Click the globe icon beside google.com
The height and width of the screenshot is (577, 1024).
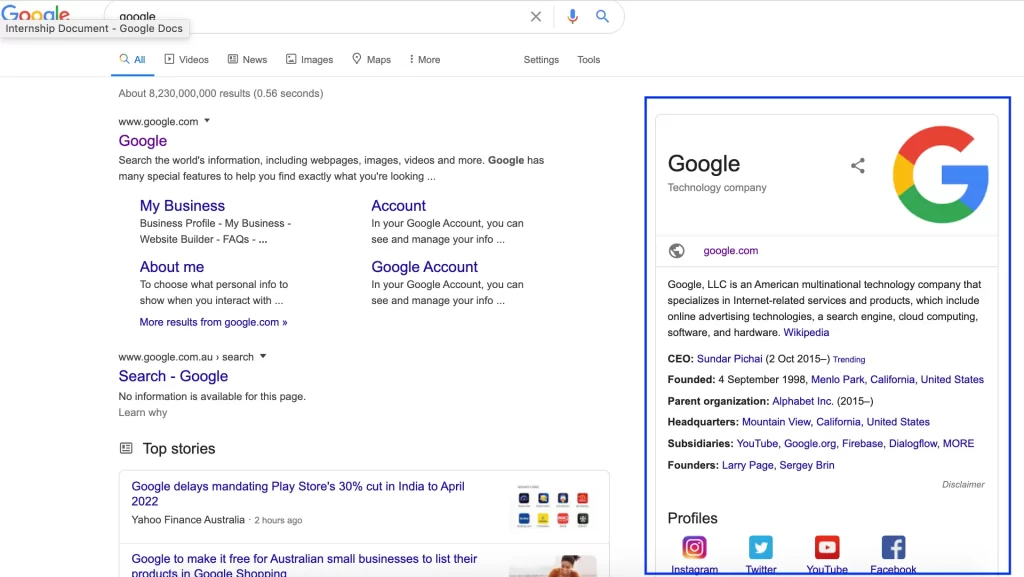pyautogui.click(x=677, y=251)
